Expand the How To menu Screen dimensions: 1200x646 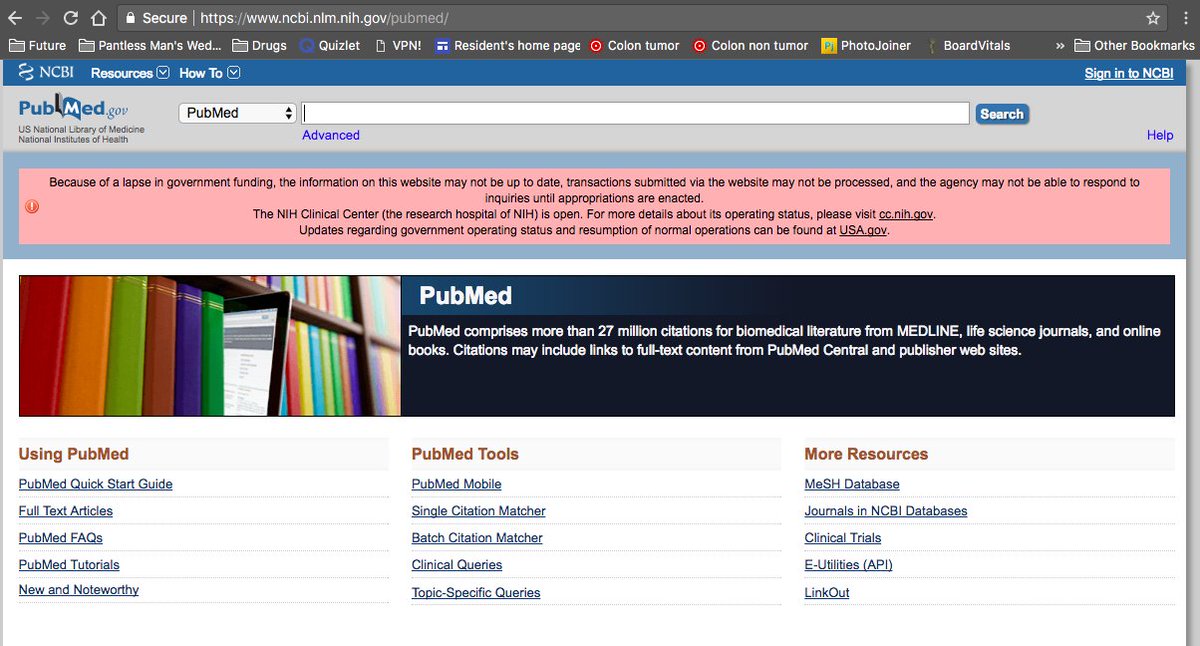point(210,73)
